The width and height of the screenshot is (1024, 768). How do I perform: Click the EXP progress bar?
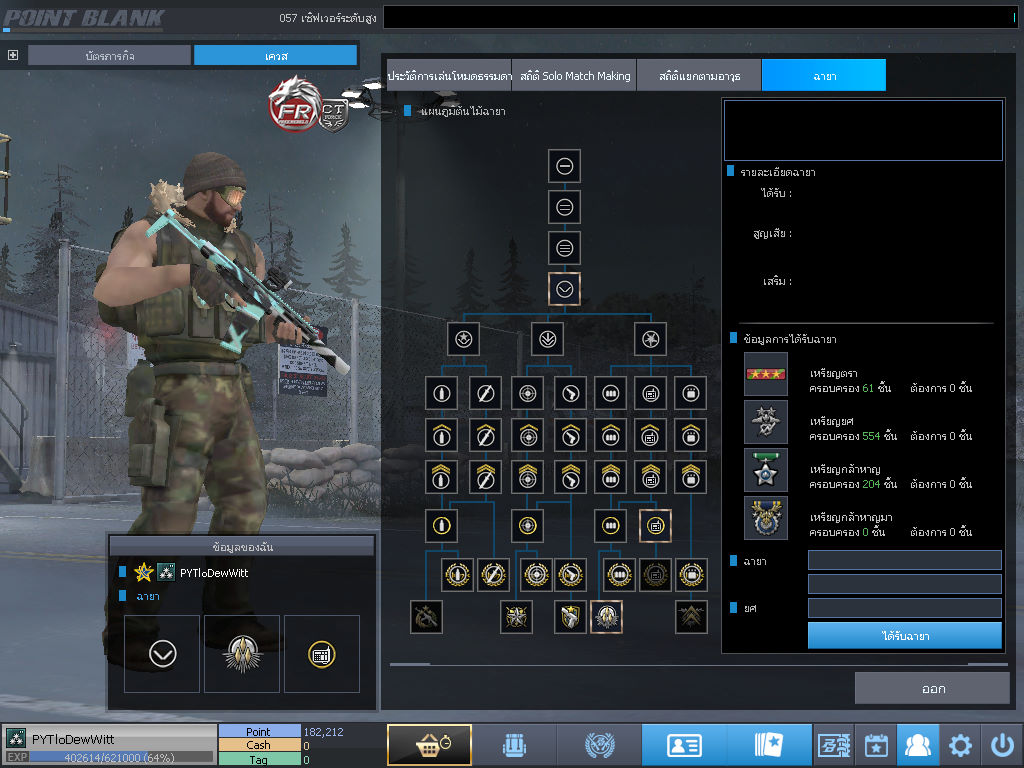[121, 757]
